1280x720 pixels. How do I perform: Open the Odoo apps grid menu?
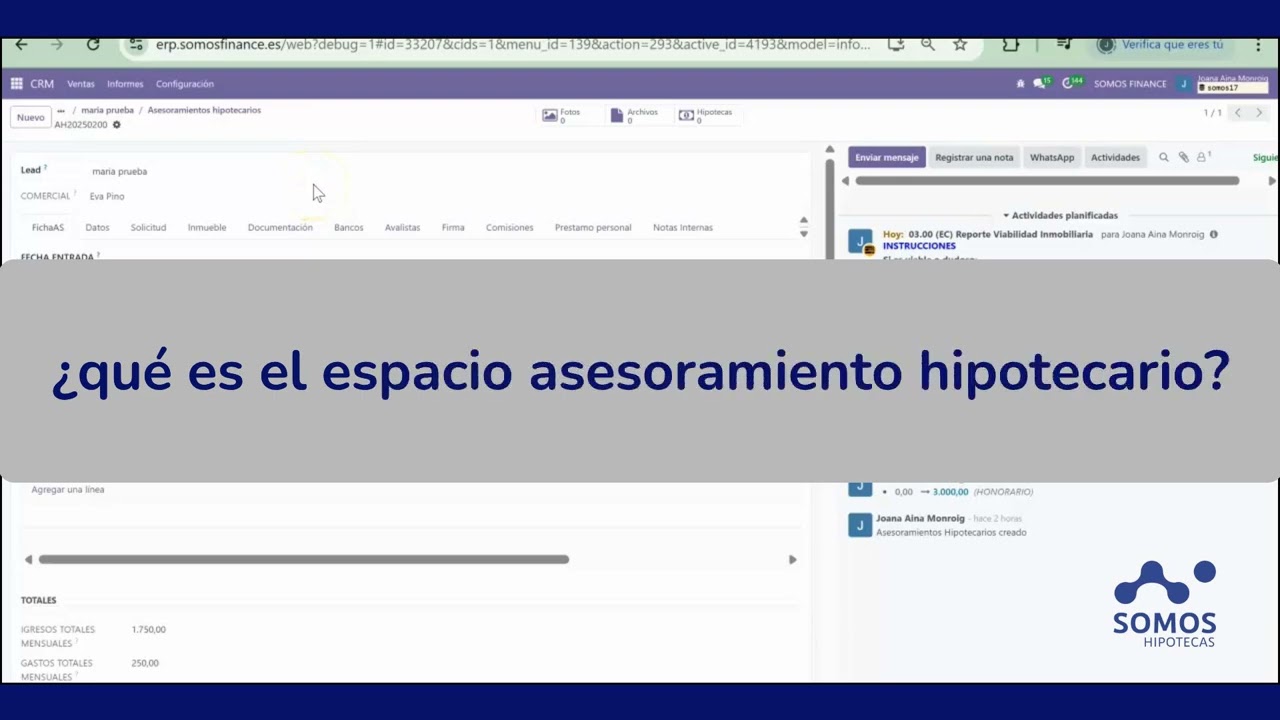(x=17, y=84)
